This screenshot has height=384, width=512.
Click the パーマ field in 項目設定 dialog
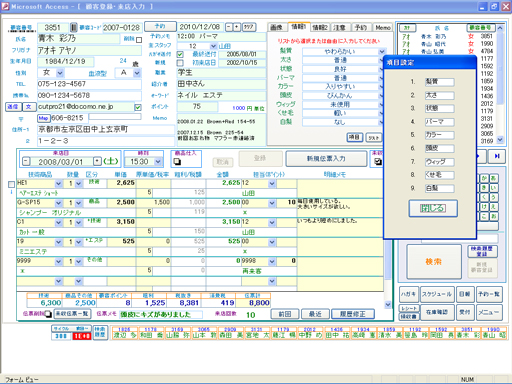point(439,122)
